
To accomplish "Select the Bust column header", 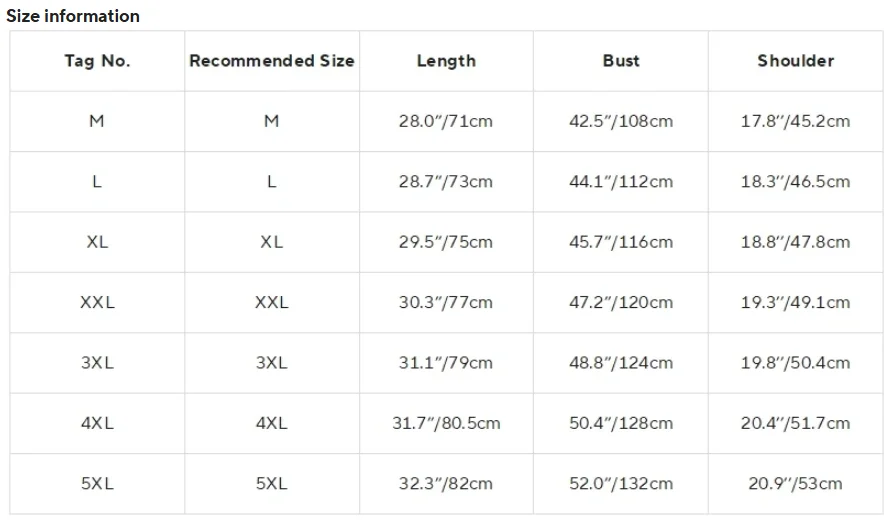I will [621, 61].
